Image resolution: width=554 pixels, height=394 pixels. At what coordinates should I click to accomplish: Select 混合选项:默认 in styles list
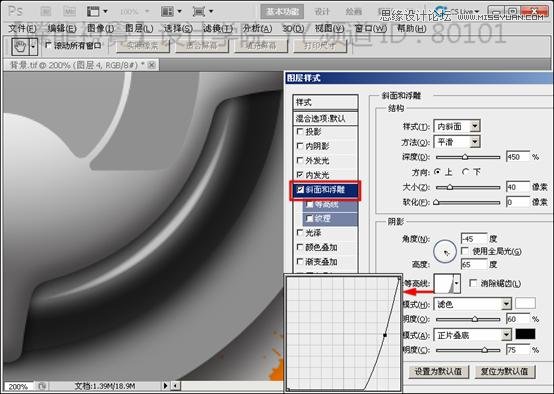point(325,118)
